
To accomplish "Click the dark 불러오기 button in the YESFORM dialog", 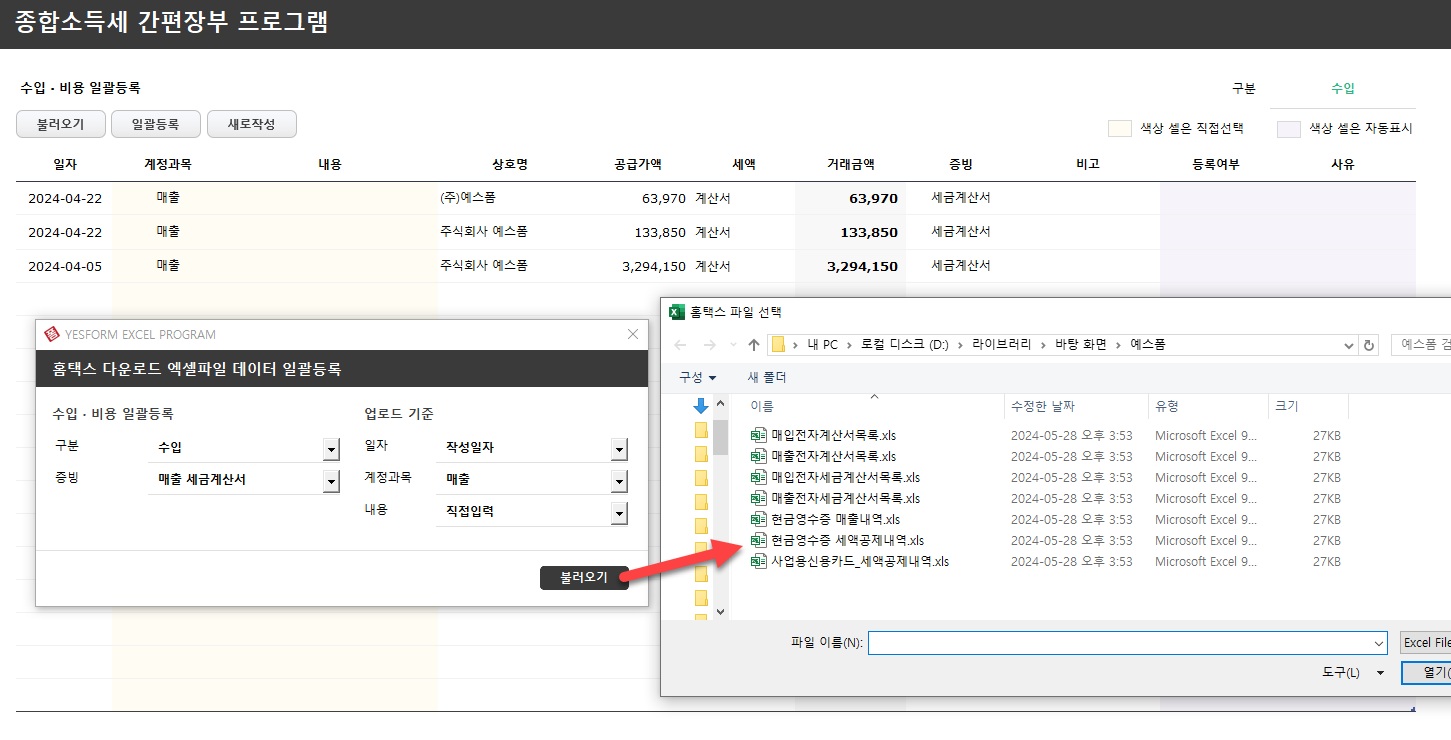I will [x=584, y=578].
